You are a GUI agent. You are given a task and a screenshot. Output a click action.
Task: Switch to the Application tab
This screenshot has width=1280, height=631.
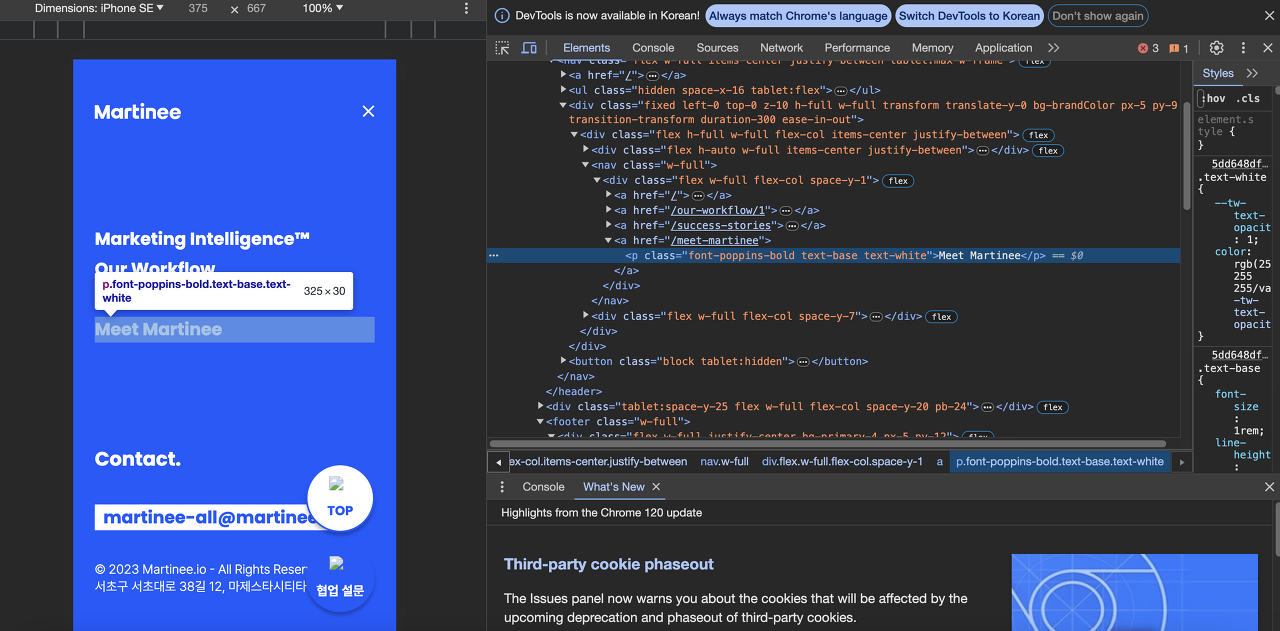point(1003,48)
